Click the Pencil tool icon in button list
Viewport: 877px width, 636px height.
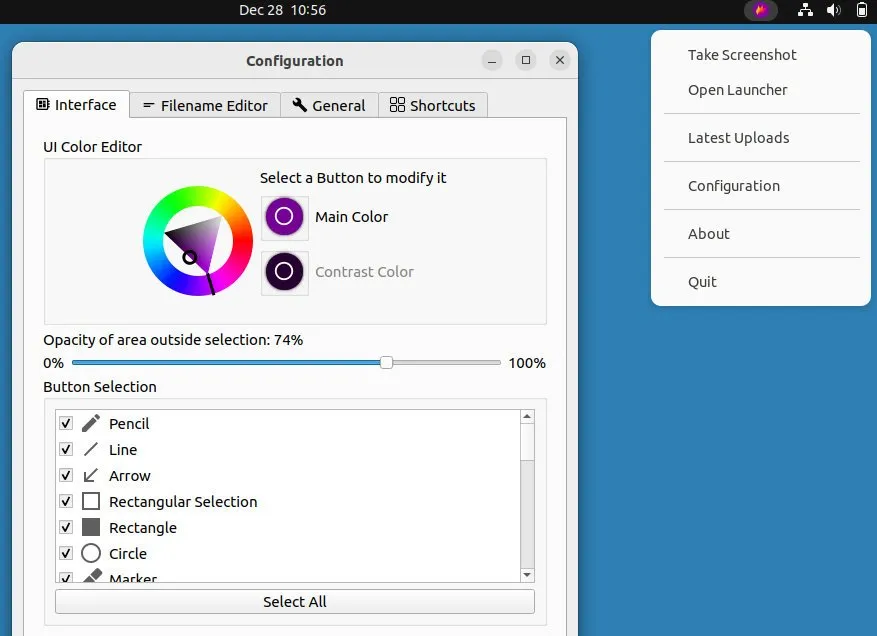point(91,423)
